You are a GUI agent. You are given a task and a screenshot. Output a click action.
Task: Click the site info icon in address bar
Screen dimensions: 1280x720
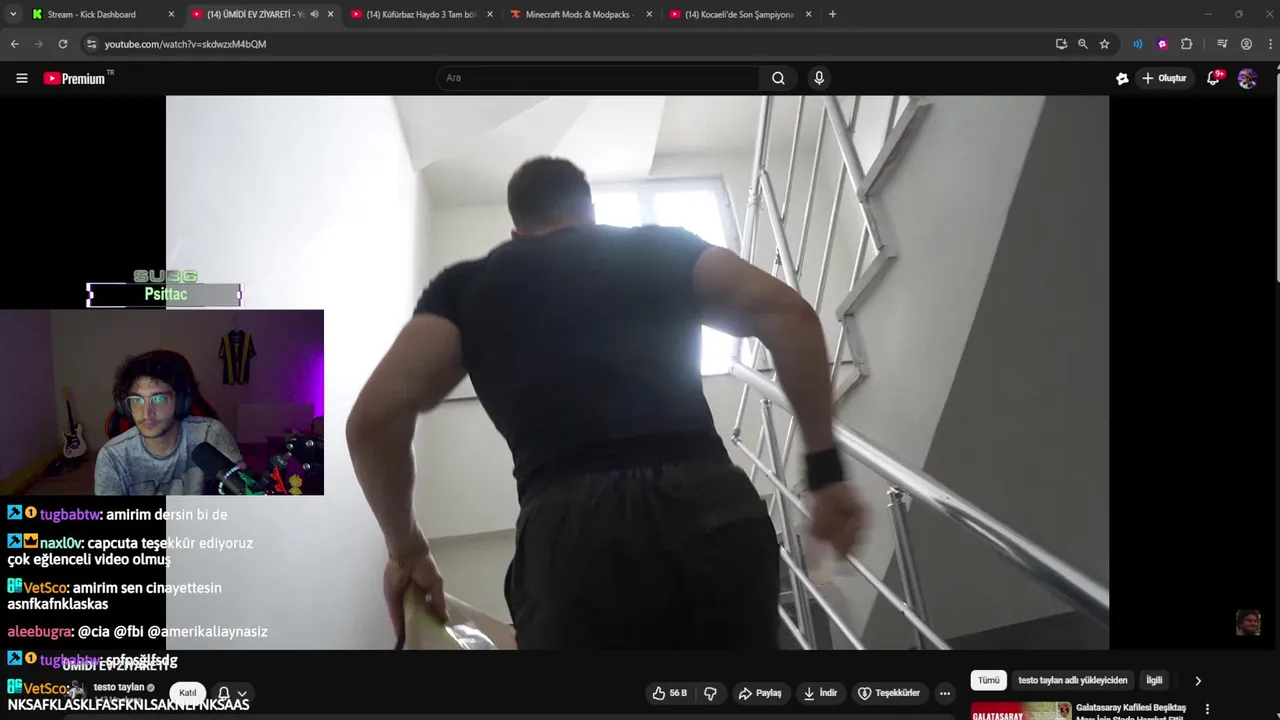[91, 44]
